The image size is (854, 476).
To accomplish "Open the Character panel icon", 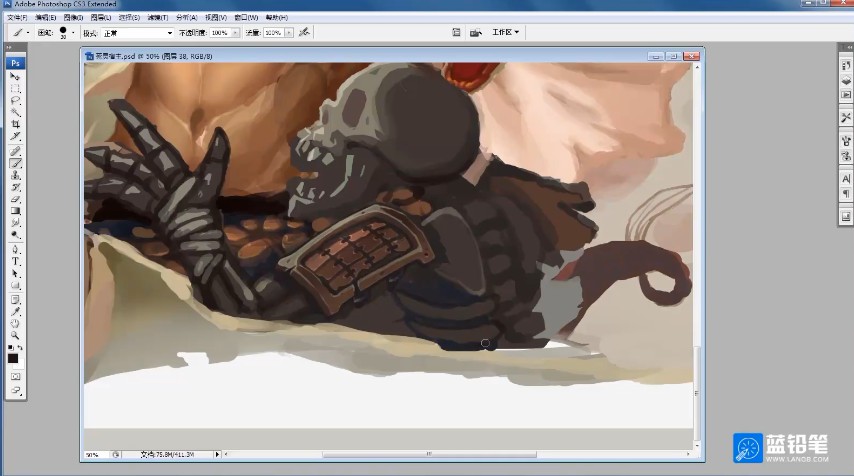I will coord(846,179).
